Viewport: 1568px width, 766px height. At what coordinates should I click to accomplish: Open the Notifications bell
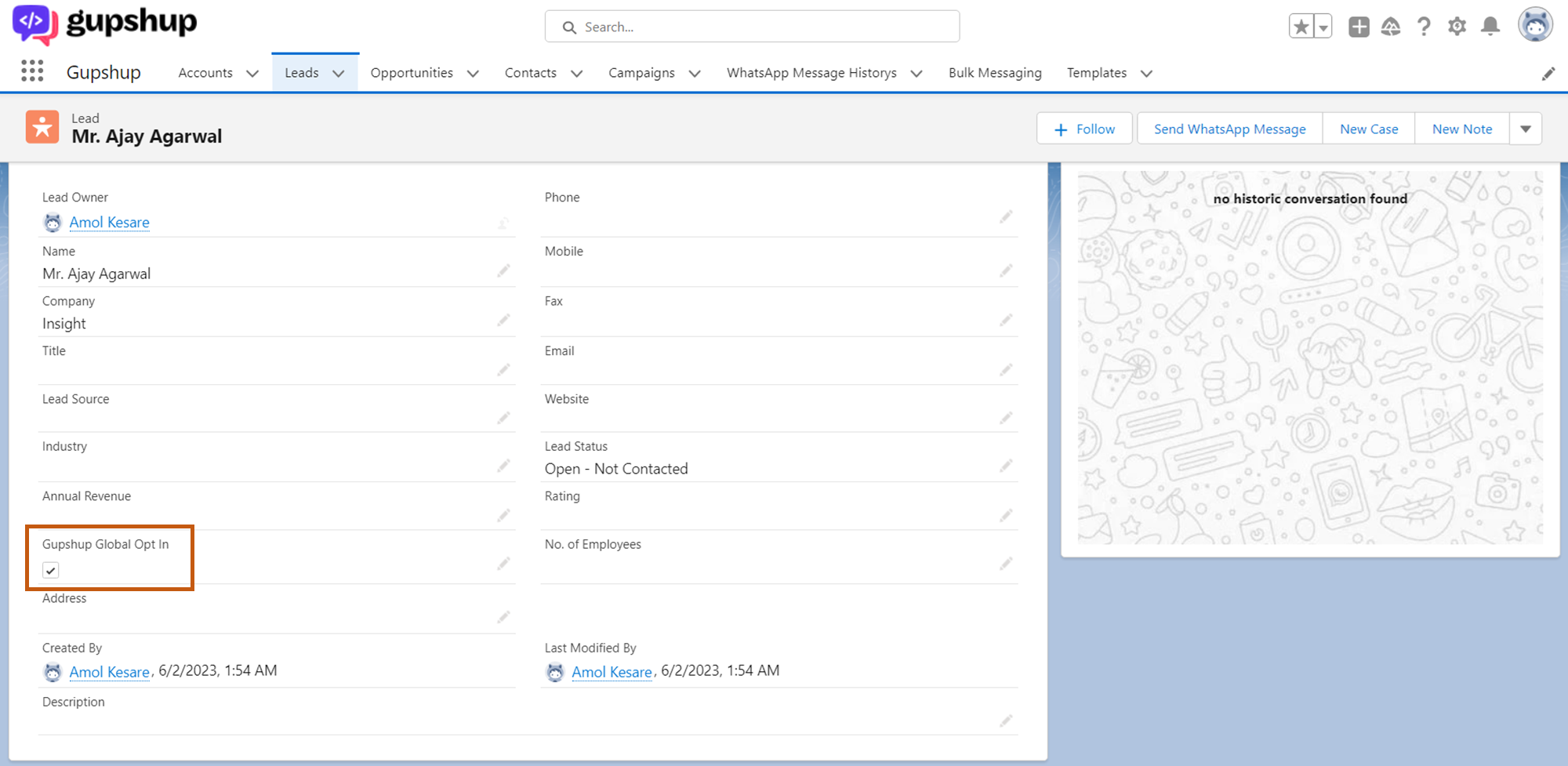(x=1490, y=27)
